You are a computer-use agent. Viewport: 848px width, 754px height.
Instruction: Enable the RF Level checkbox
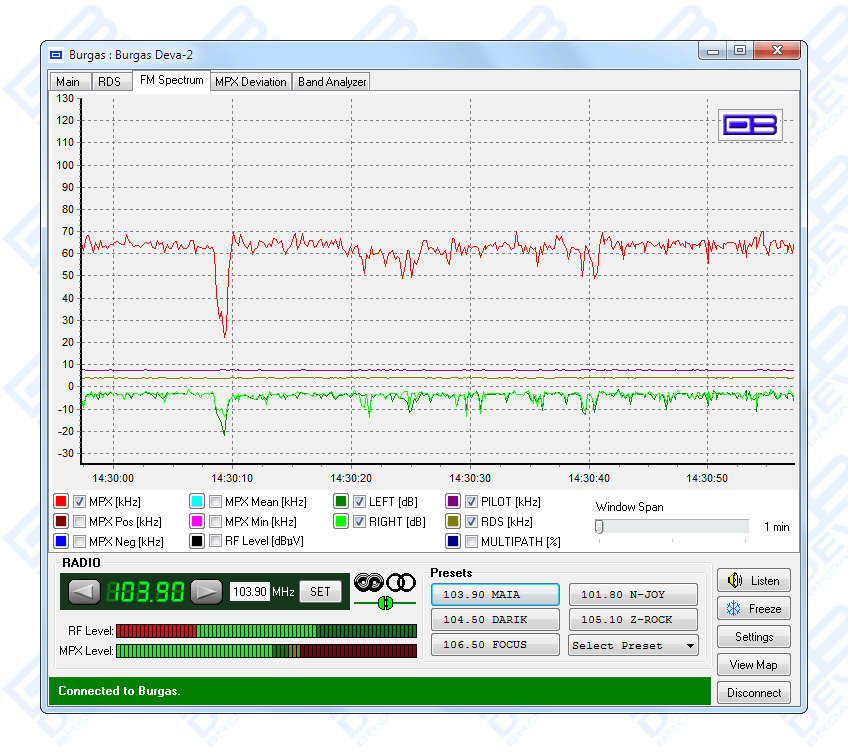pos(216,541)
